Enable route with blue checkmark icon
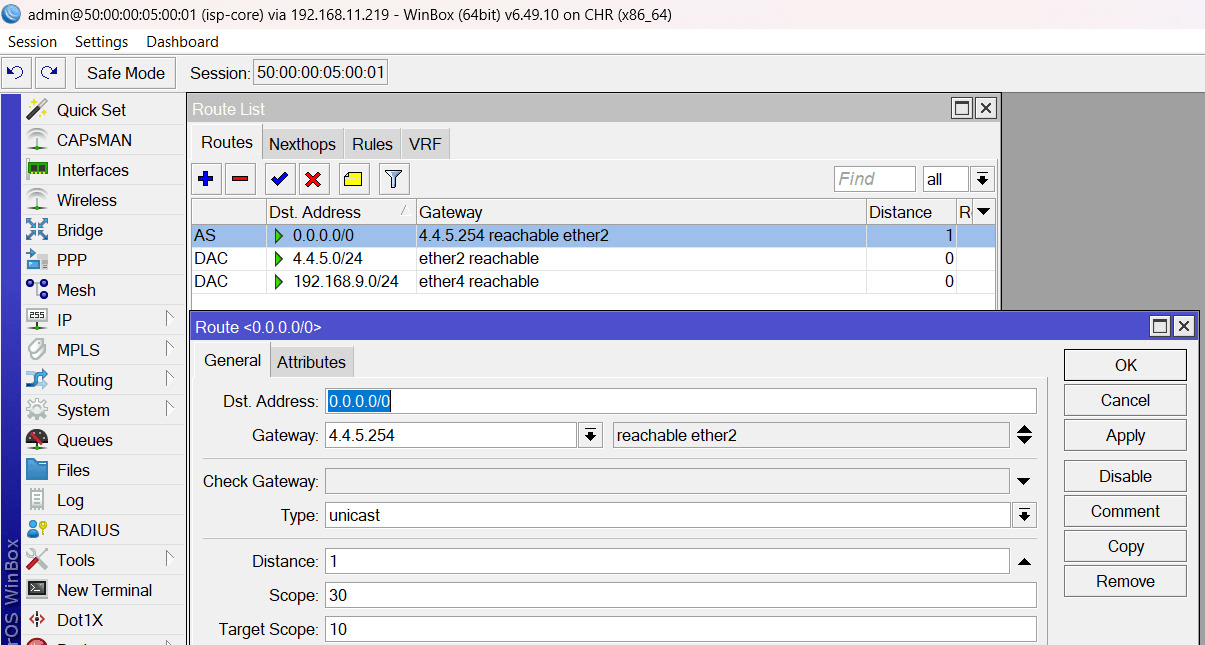1205x645 pixels. (280, 179)
